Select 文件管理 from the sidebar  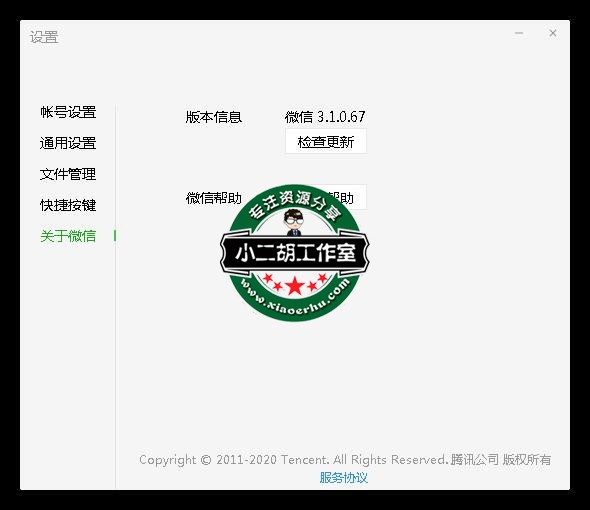(x=68, y=174)
